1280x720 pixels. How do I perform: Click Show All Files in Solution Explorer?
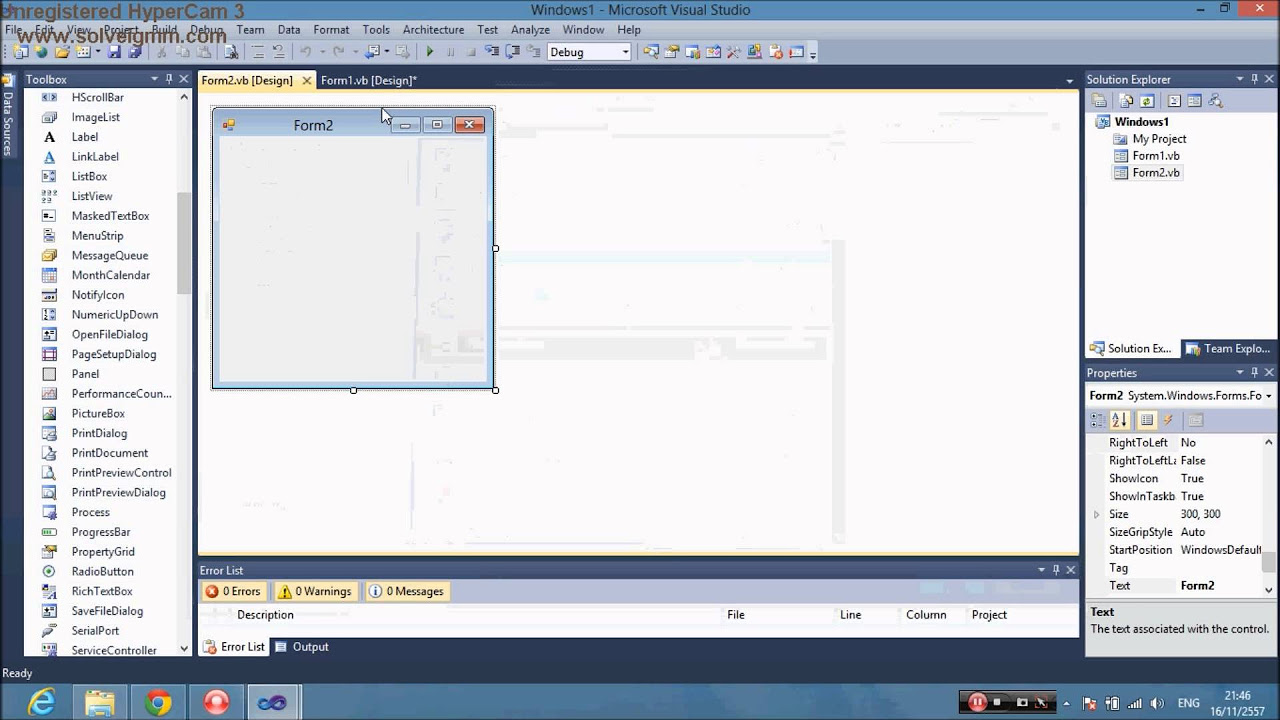[x=1126, y=101]
